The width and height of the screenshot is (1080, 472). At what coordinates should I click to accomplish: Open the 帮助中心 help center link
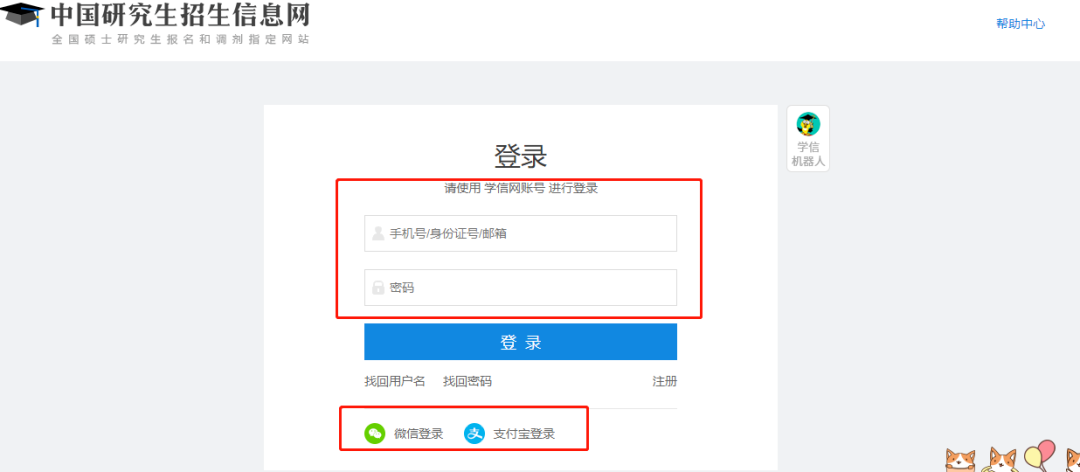coord(1020,24)
